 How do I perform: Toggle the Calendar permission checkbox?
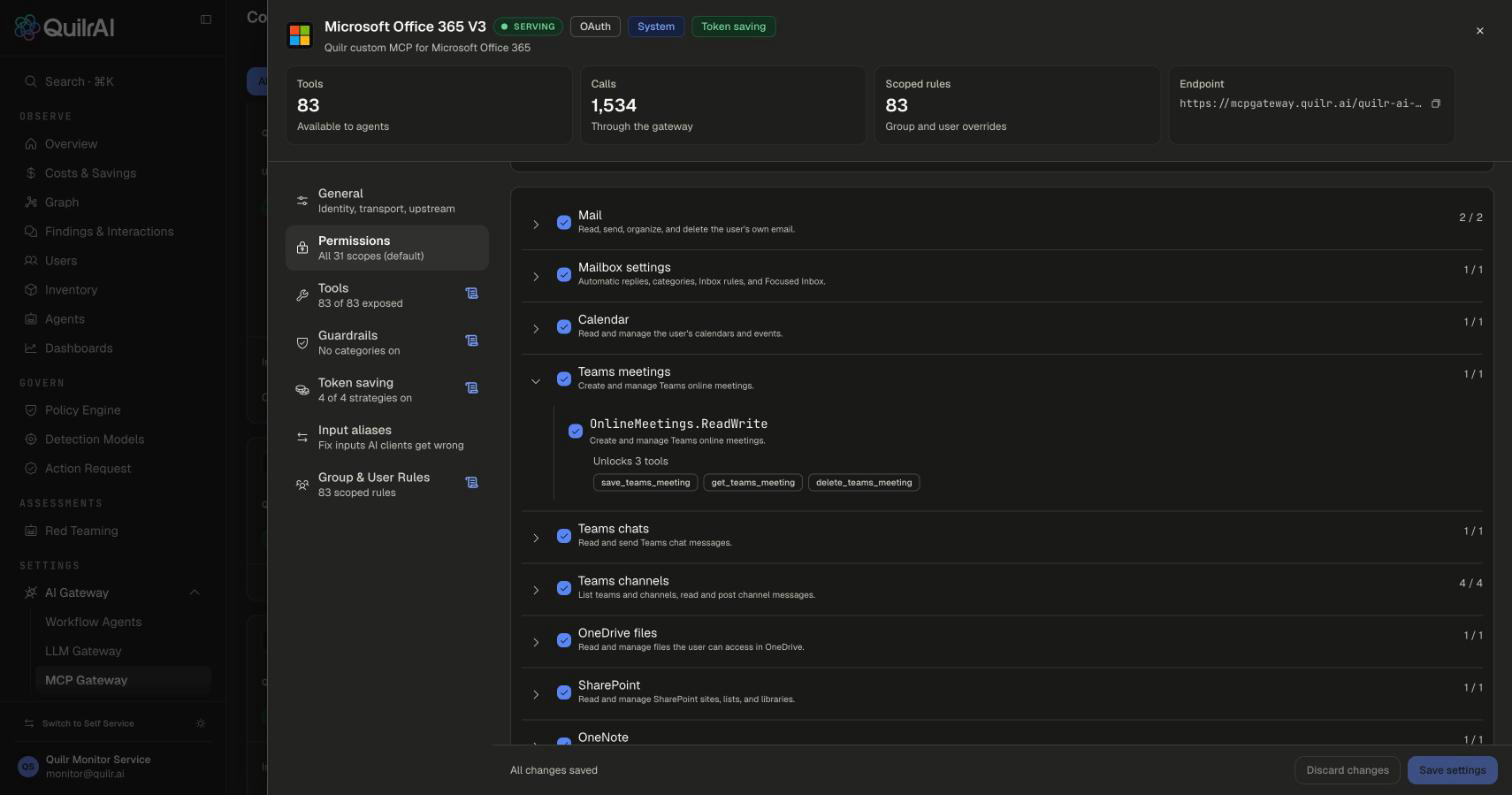[x=564, y=327]
